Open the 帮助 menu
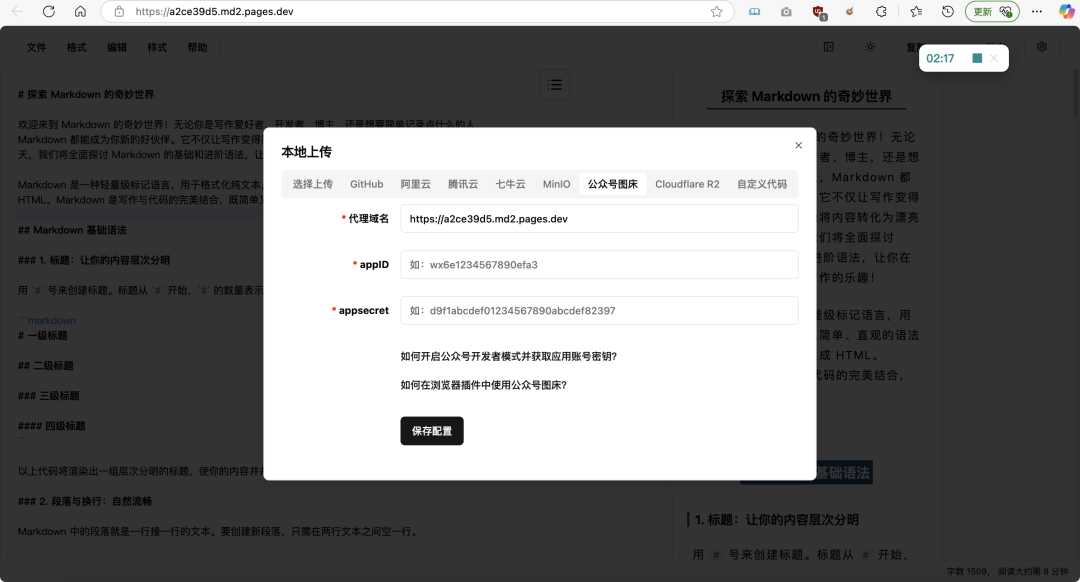Screen dimensions: 1080x582 pyautogui.click(x=198, y=47)
